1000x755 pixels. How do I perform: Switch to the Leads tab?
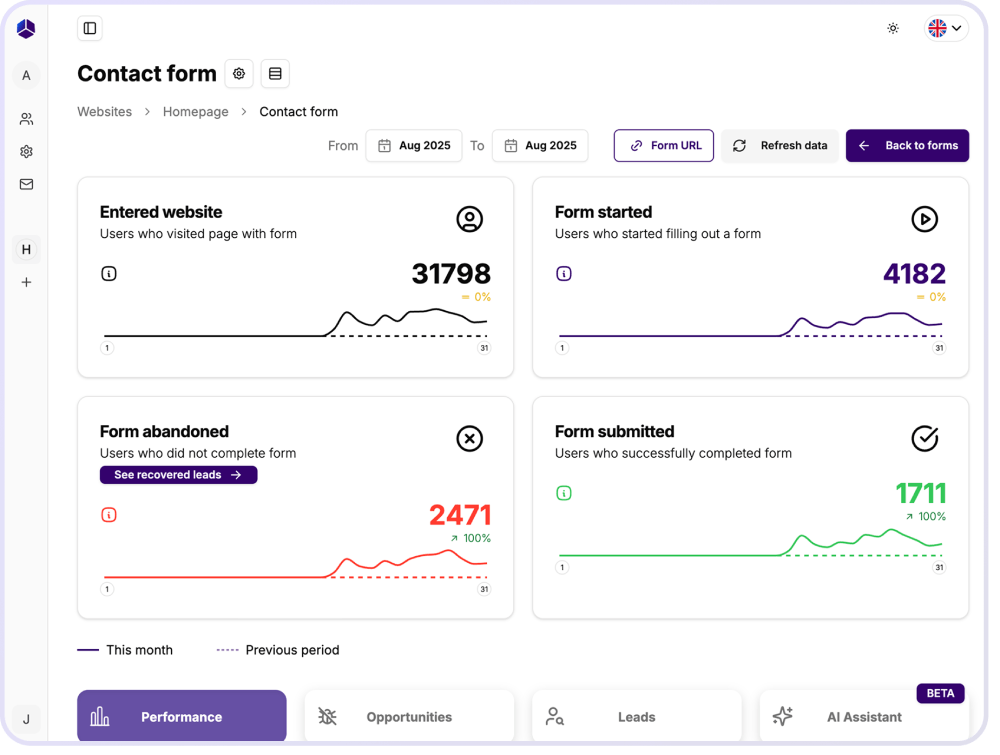(x=636, y=717)
